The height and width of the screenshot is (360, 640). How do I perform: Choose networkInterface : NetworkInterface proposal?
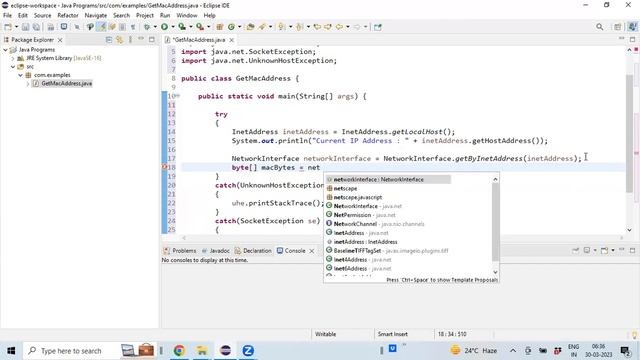coord(388,180)
